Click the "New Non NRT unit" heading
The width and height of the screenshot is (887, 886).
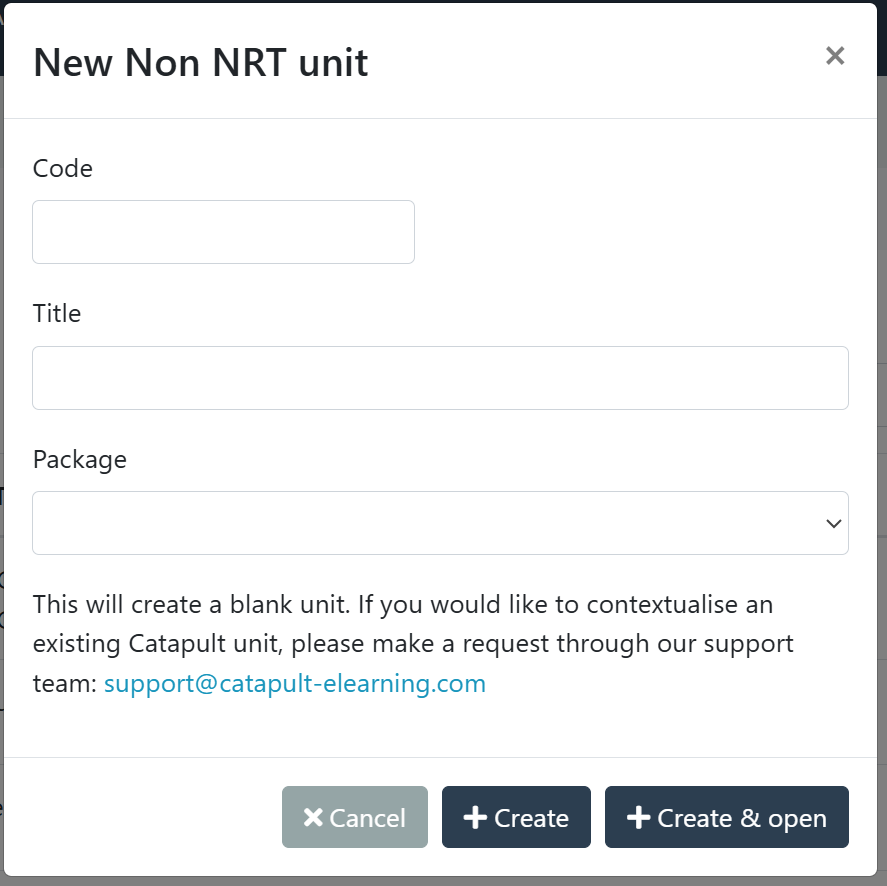click(201, 62)
